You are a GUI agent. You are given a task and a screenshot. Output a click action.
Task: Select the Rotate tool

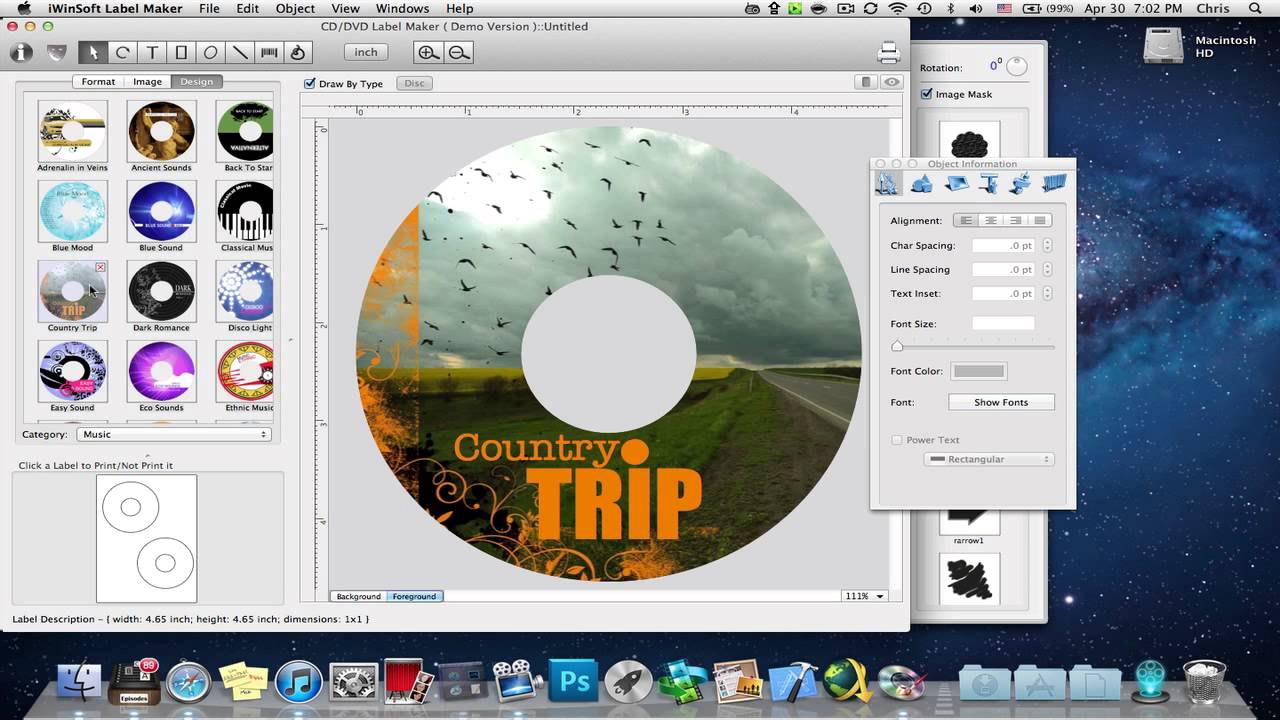click(x=123, y=52)
